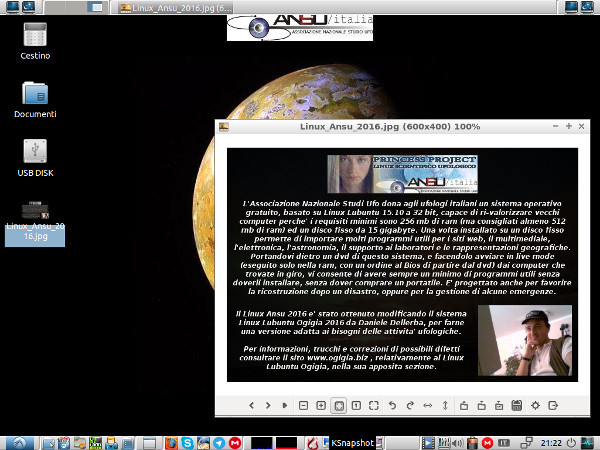Select the highlighted desktop in pager
The height and width of the screenshot is (450, 600).
point(96,7)
